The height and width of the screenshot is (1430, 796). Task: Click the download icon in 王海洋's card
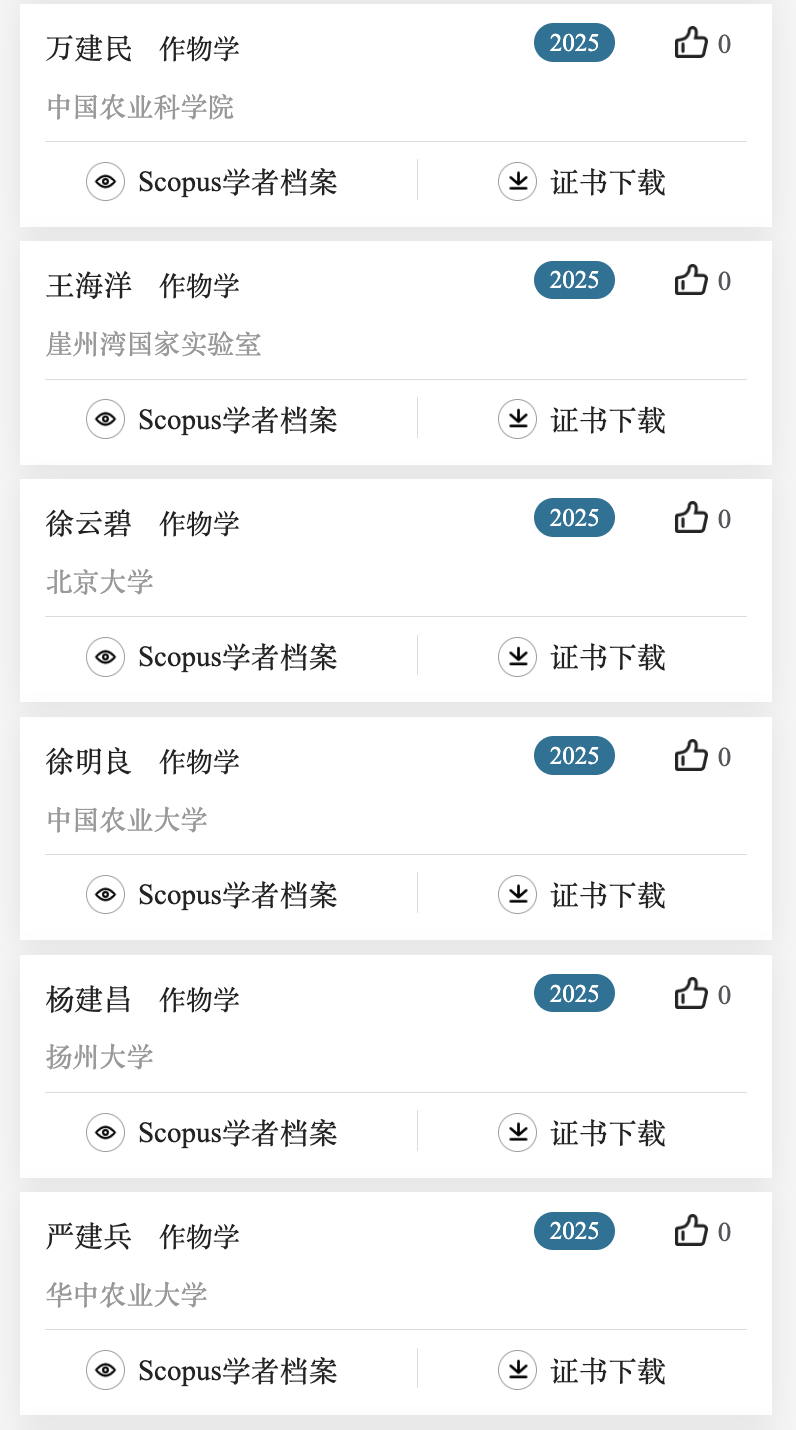pos(517,419)
